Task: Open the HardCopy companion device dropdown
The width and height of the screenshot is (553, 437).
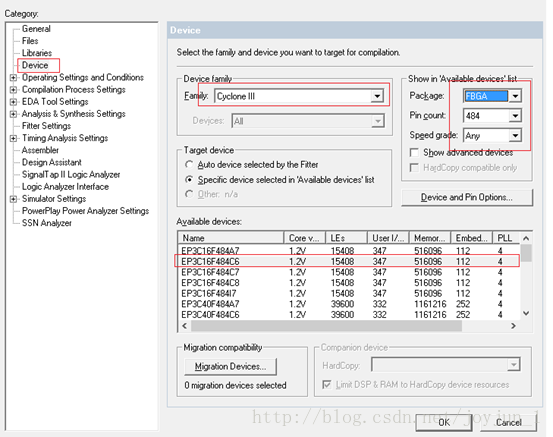Action: pos(446,365)
